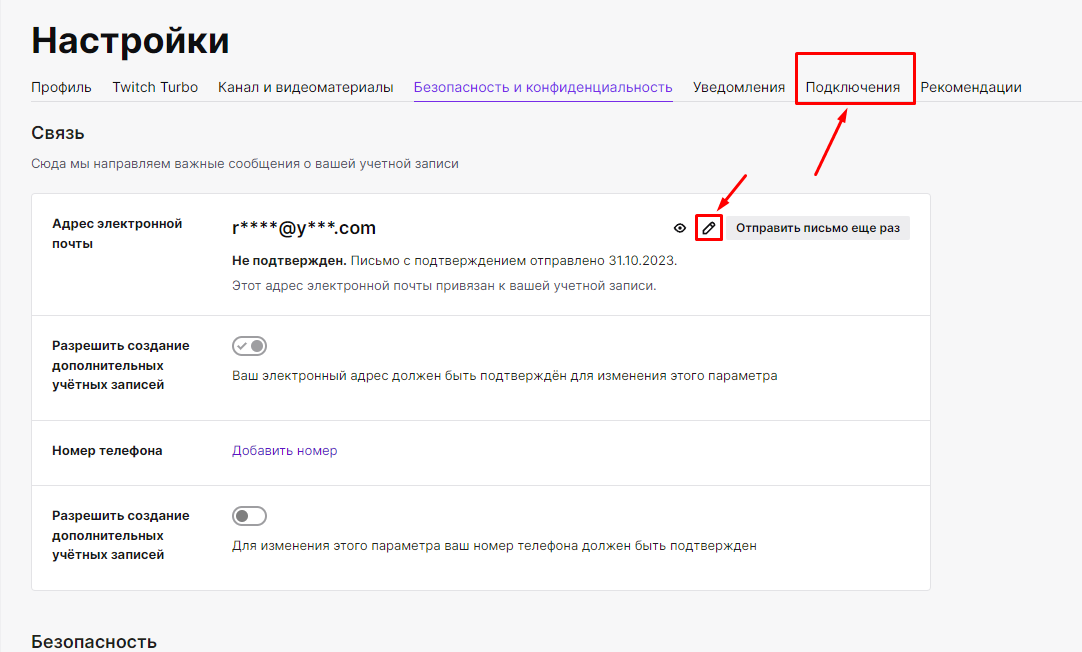Screen dimensions: 1082x652
Task: Switch to the 'Подключения' tab
Action: click(x=853, y=87)
